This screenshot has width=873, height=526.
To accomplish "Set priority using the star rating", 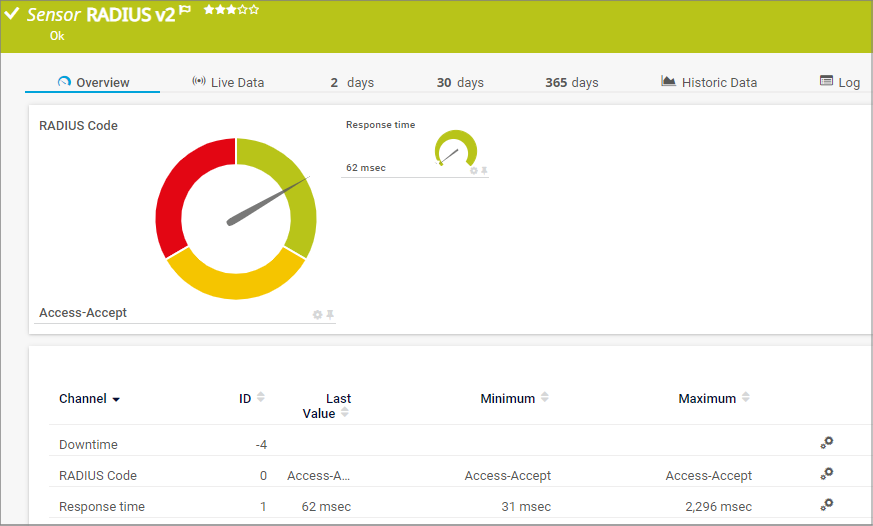I will [x=231, y=10].
